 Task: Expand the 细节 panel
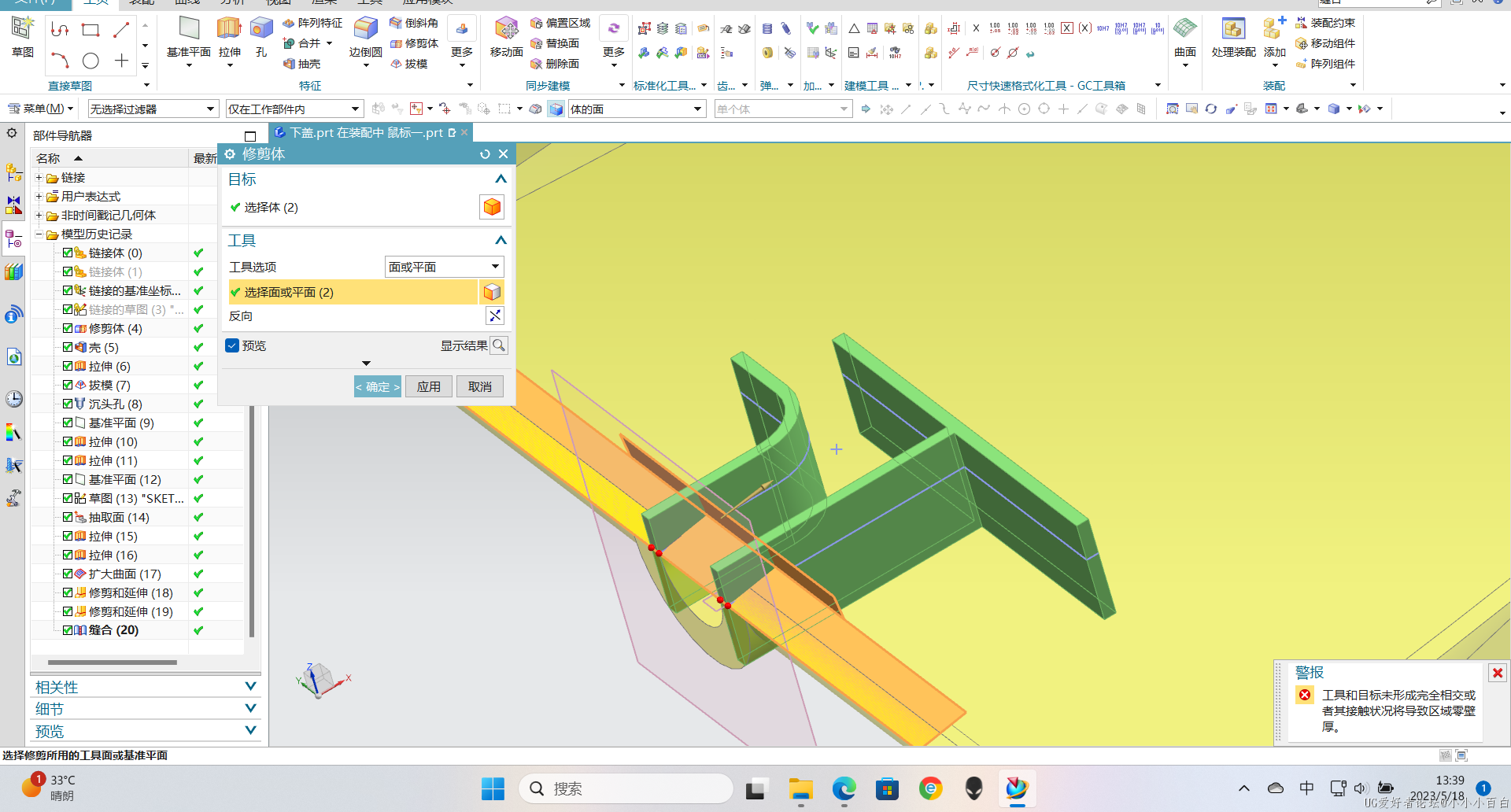(250, 709)
